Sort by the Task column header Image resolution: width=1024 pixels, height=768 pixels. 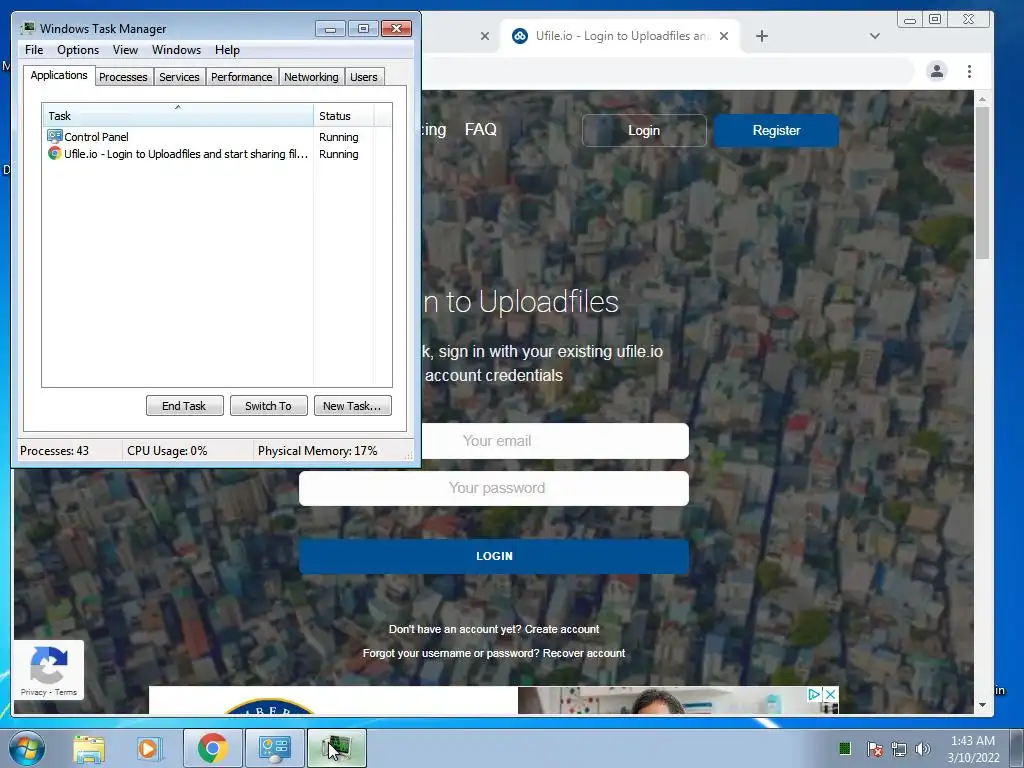178,115
